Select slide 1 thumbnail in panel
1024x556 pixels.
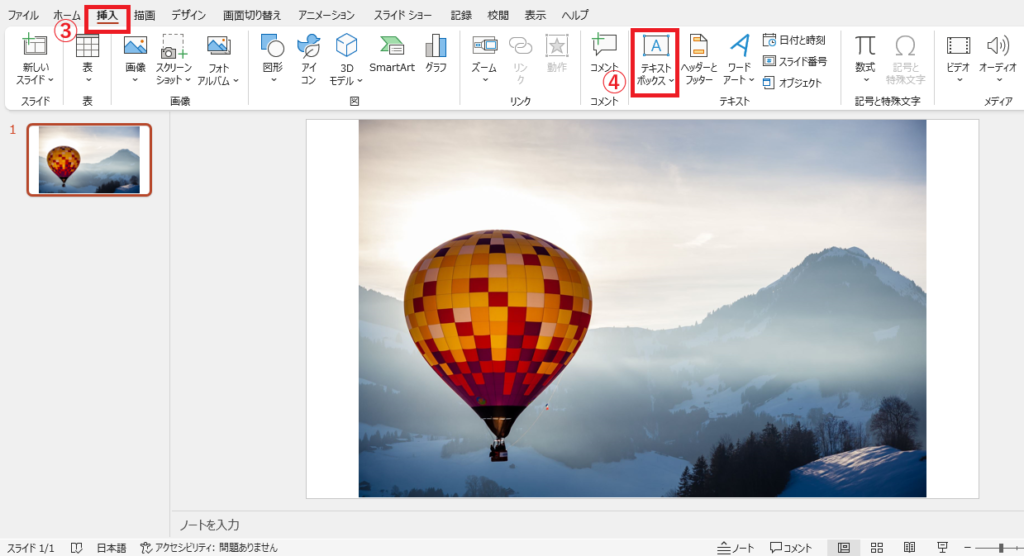pyautogui.click(x=89, y=160)
